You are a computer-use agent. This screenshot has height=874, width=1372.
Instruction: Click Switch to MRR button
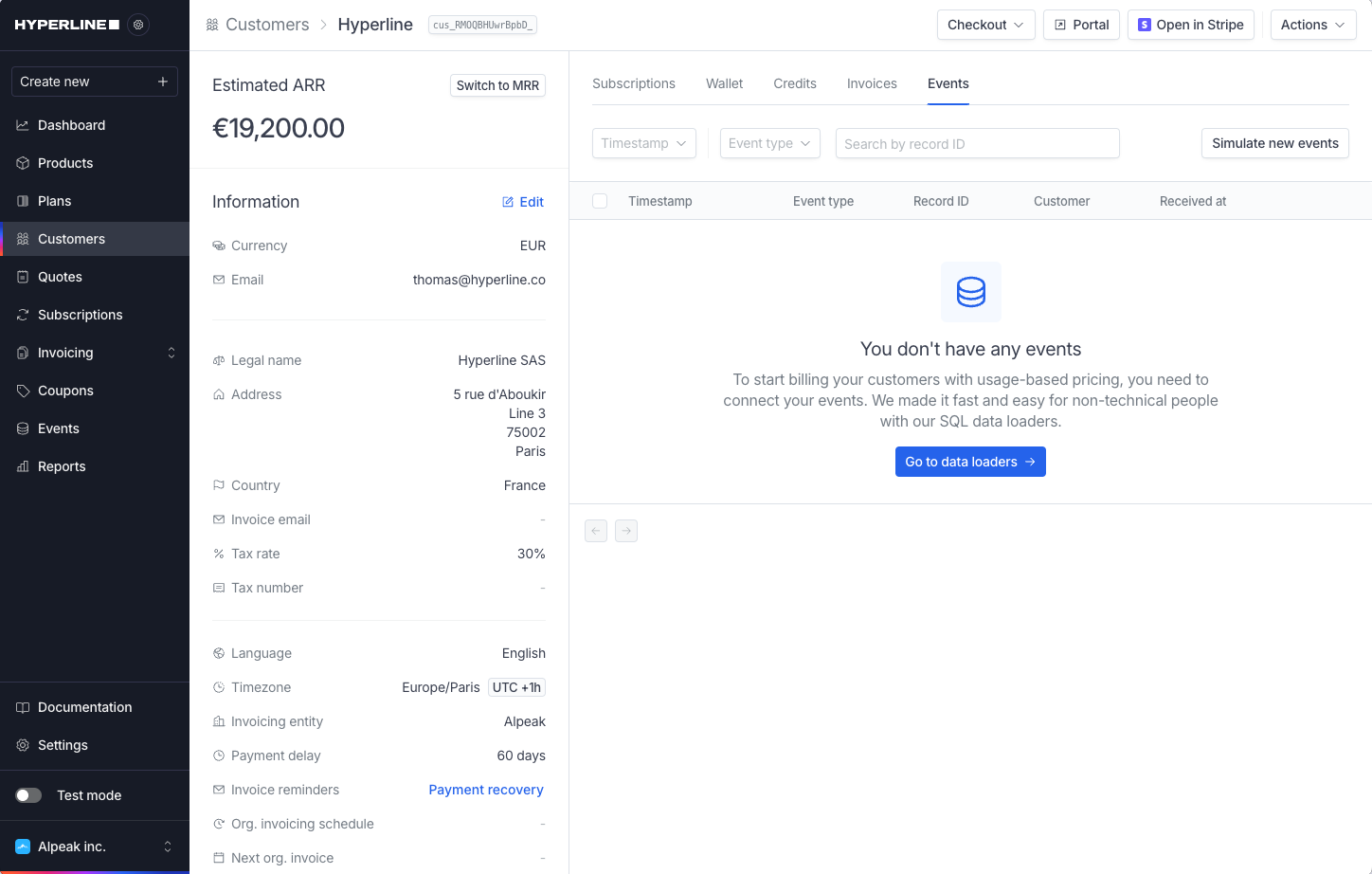(x=497, y=85)
